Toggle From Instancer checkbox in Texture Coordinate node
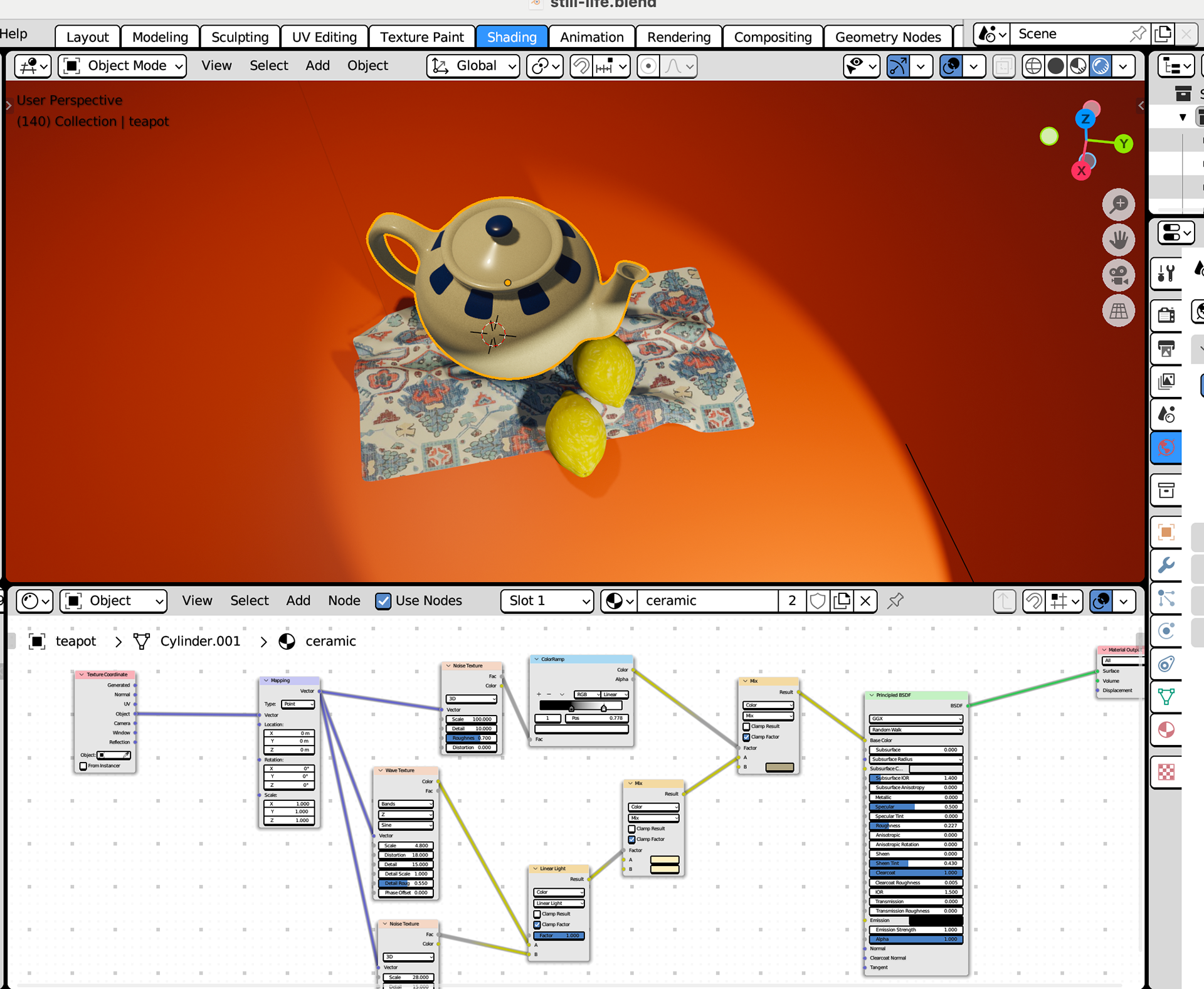 83,766
